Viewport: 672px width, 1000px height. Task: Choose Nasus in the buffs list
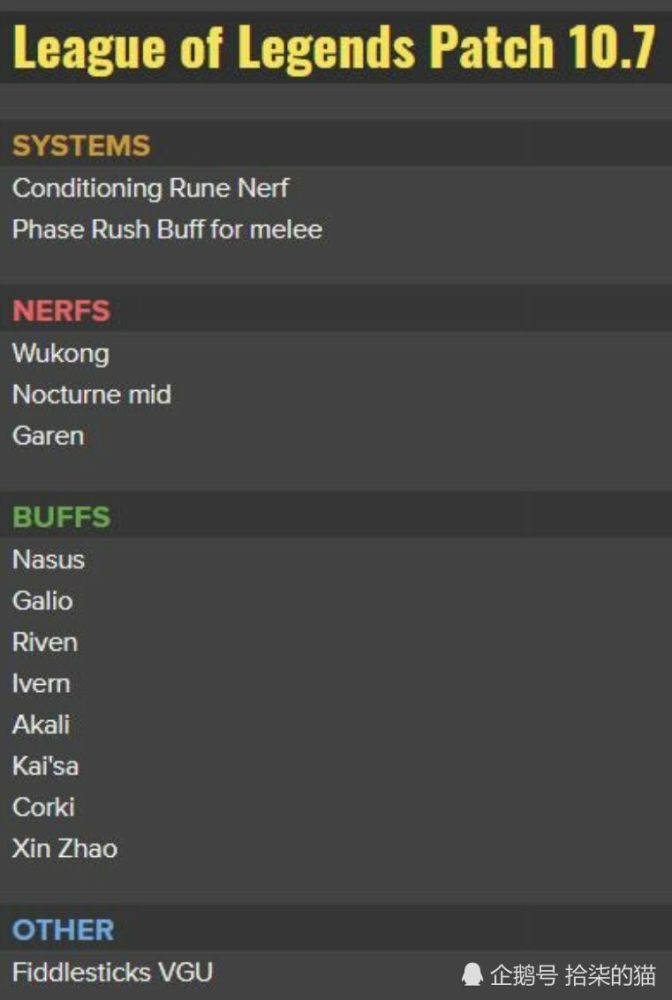[48, 560]
